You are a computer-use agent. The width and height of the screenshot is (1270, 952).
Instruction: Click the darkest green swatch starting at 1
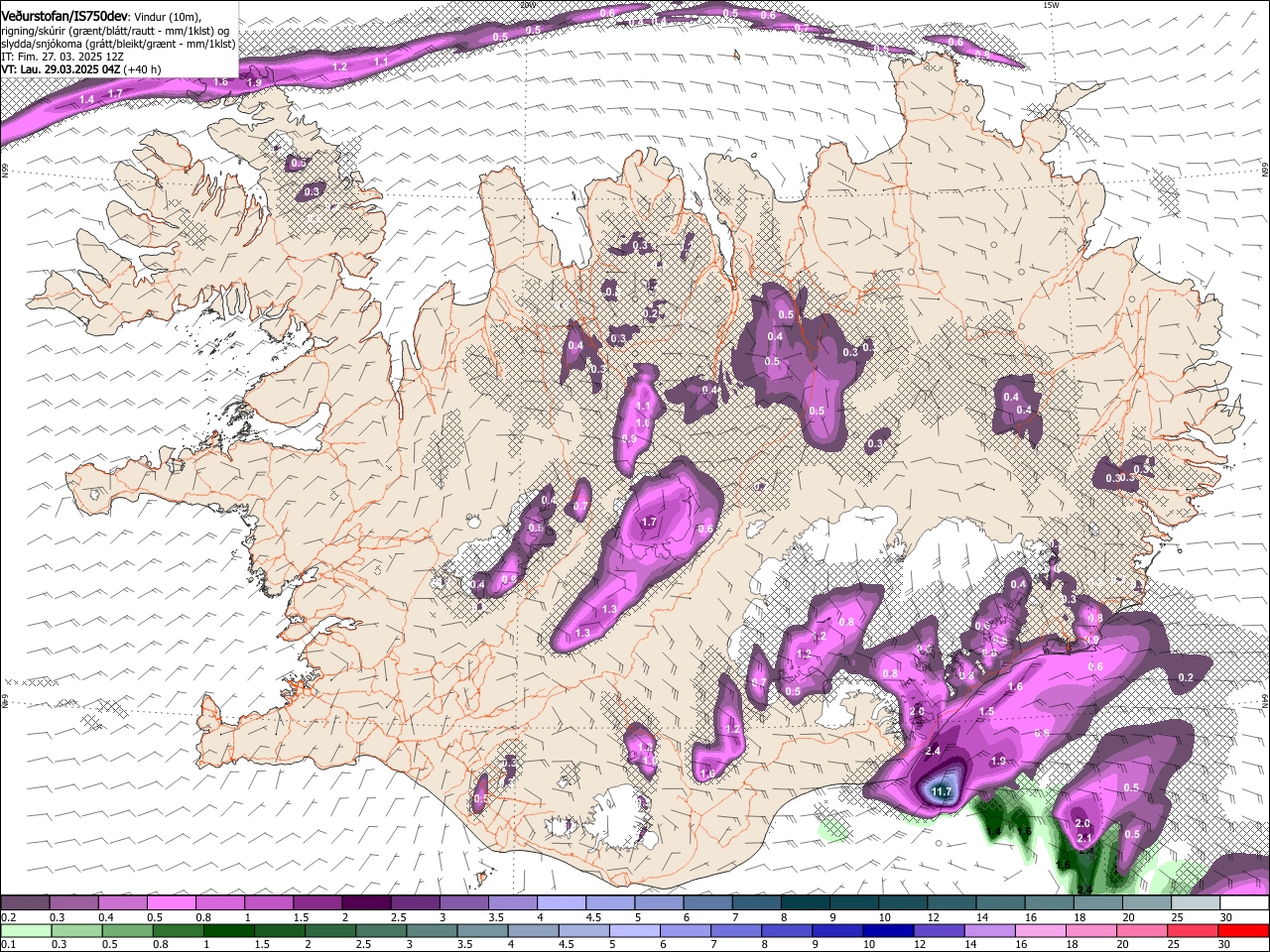tap(229, 930)
